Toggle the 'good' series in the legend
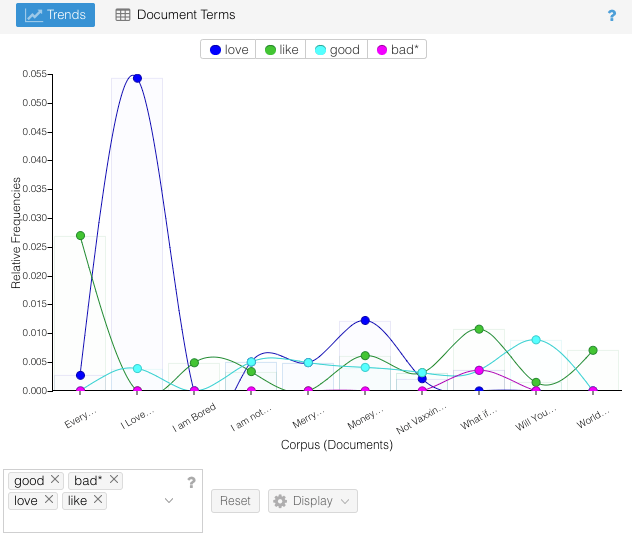 click(x=336, y=50)
